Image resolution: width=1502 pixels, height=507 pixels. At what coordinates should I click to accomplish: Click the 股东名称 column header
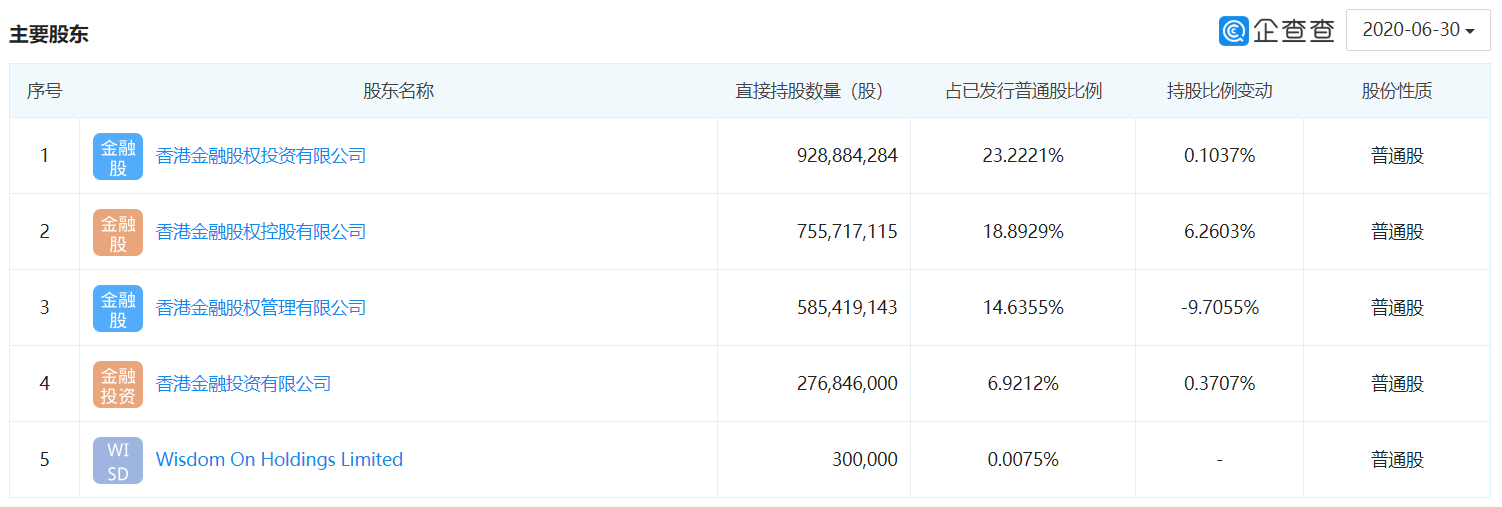[x=398, y=91]
